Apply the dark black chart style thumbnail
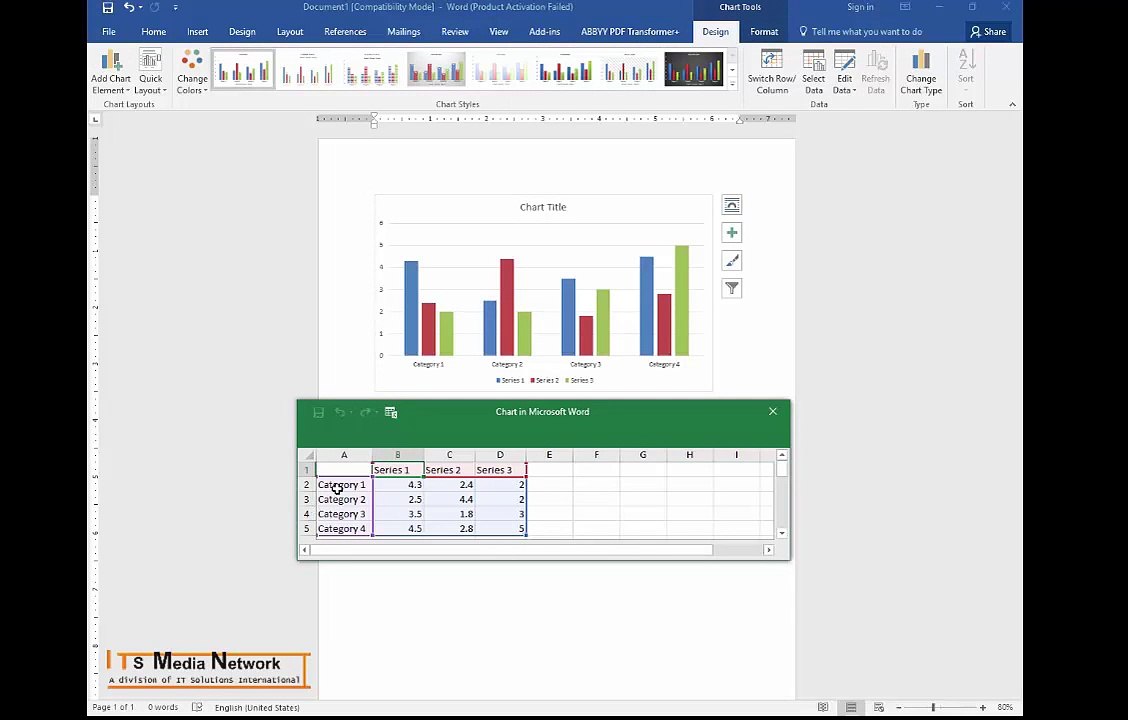The width and height of the screenshot is (1128, 720). tap(693, 69)
